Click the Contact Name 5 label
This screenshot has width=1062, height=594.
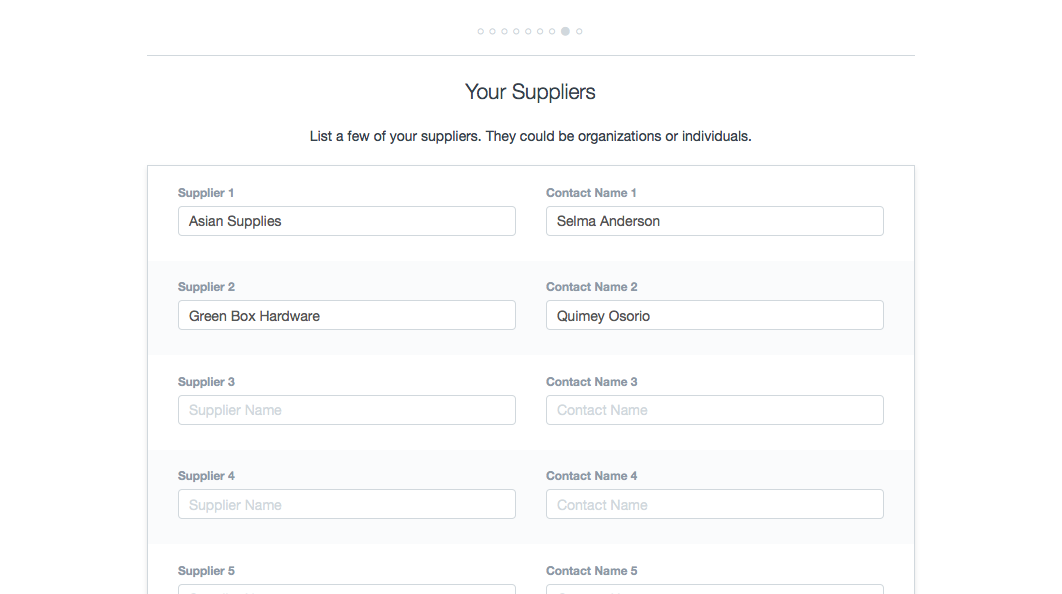pyautogui.click(x=591, y=571)
